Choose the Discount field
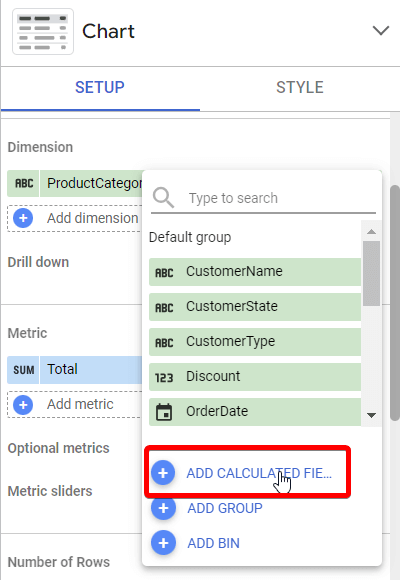The height and width of the screenshot is (580, 400). pyautogui.click(x=255, y=377)
